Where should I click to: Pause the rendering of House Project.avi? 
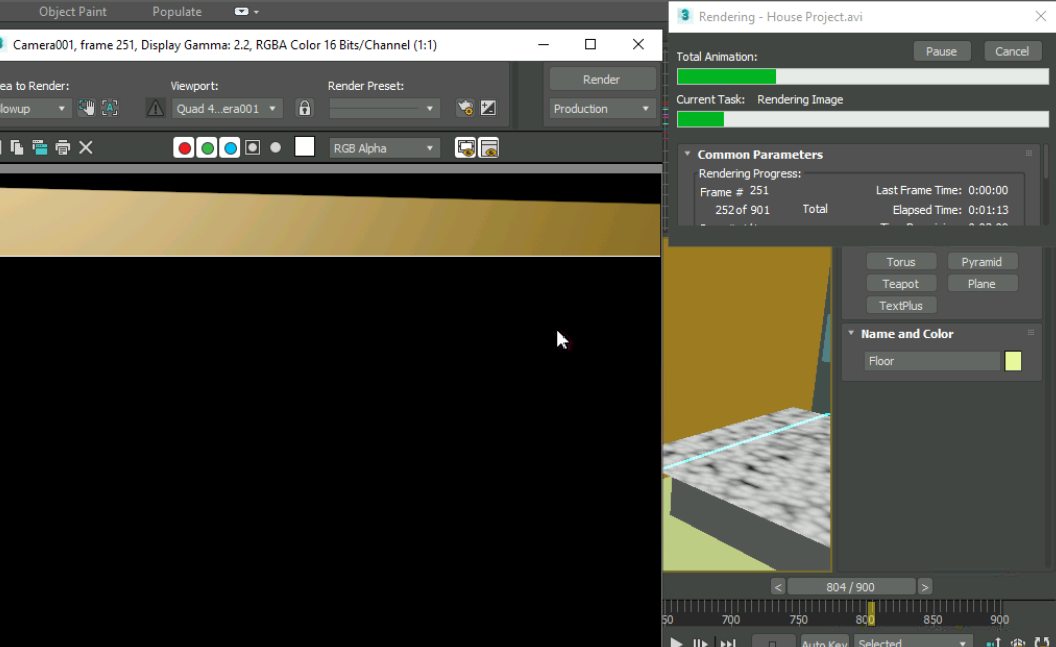(x=941, y=50)
